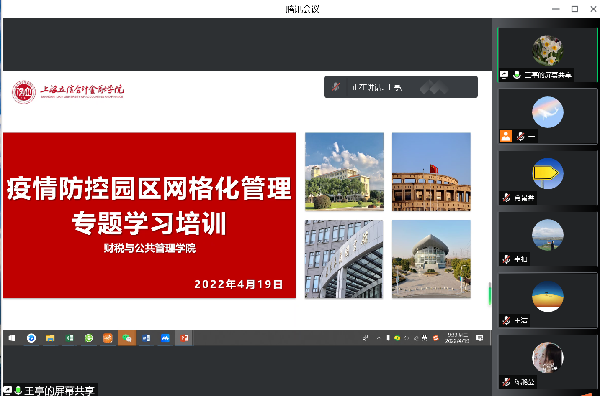
Task: Click the green scrollbar beside the participant panel
Action: 490,293
